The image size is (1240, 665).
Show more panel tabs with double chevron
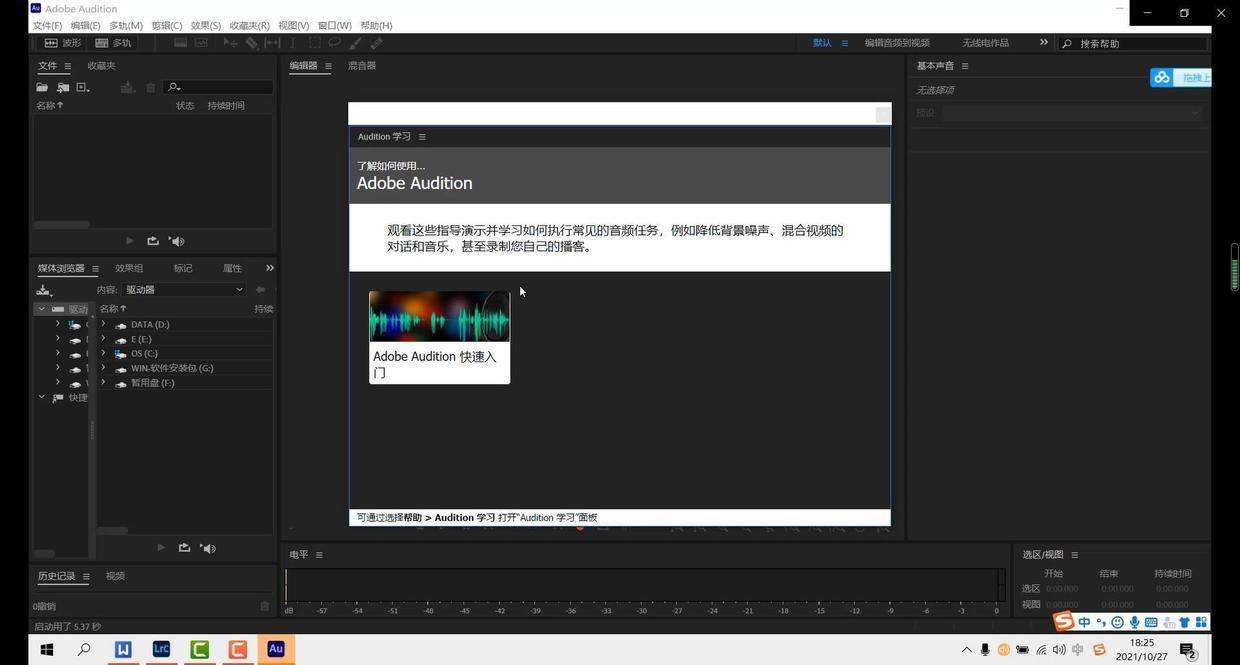(x=269, y=268)
